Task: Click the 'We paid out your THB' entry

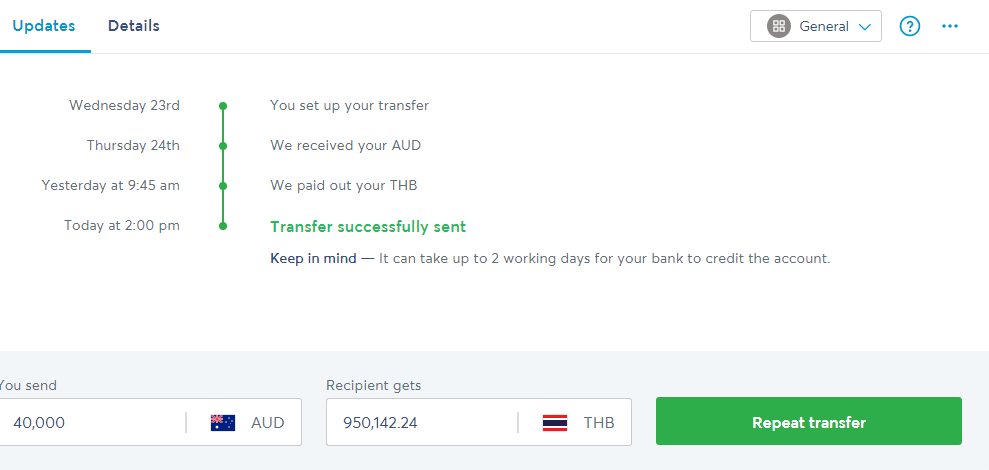Action: click(344, 186)
